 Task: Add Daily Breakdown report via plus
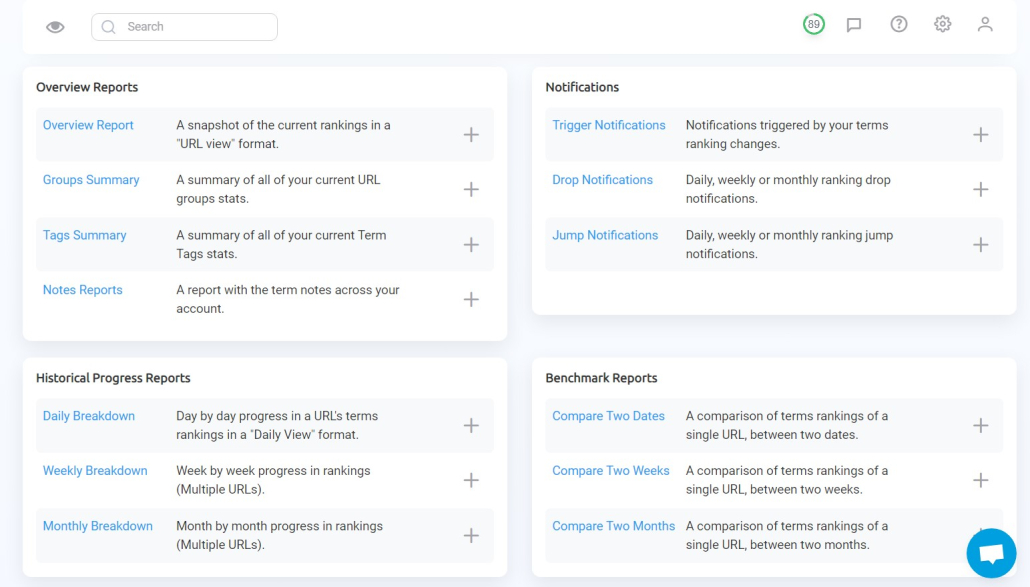point(471,425)
